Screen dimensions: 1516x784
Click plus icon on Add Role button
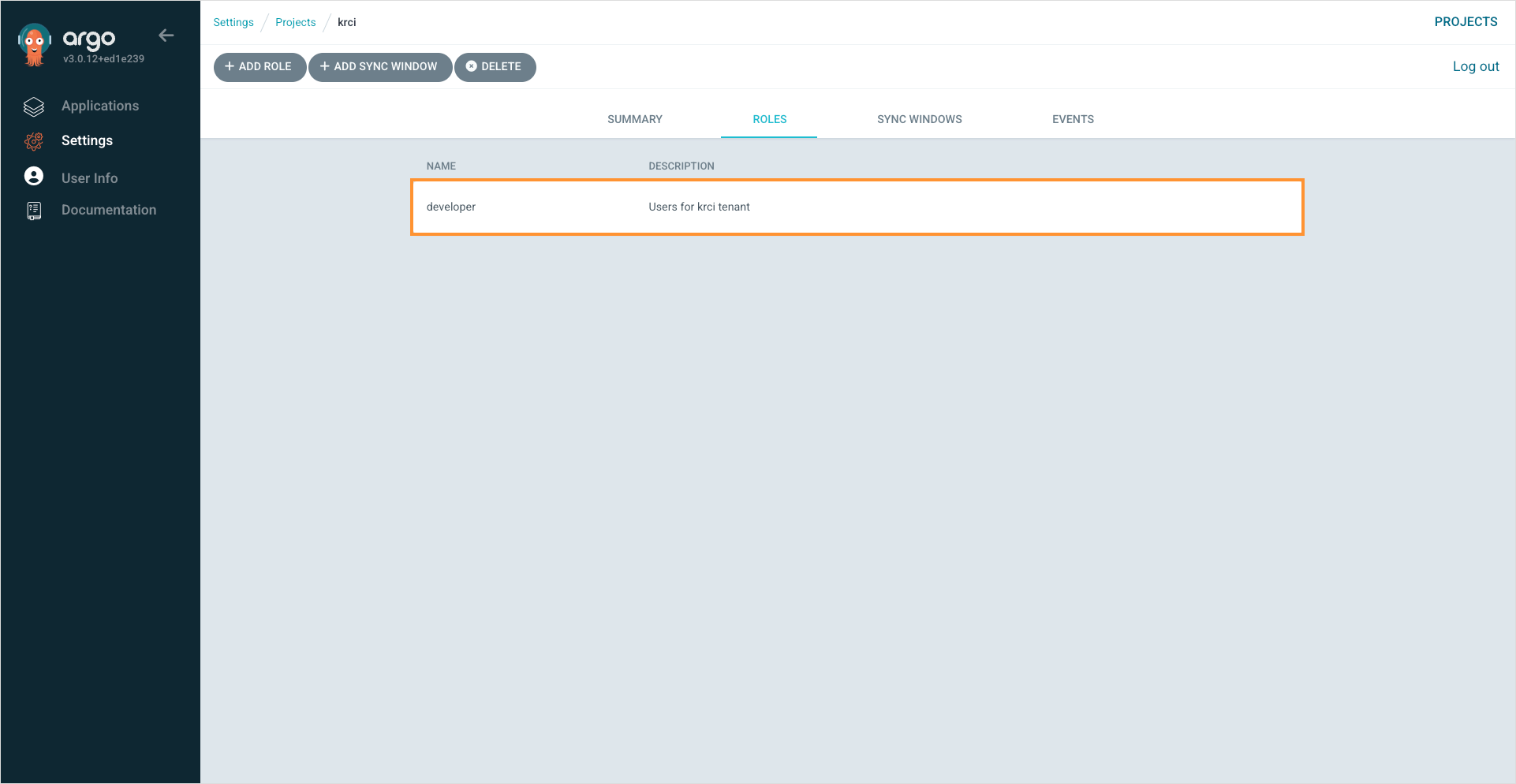pos(230,66)
